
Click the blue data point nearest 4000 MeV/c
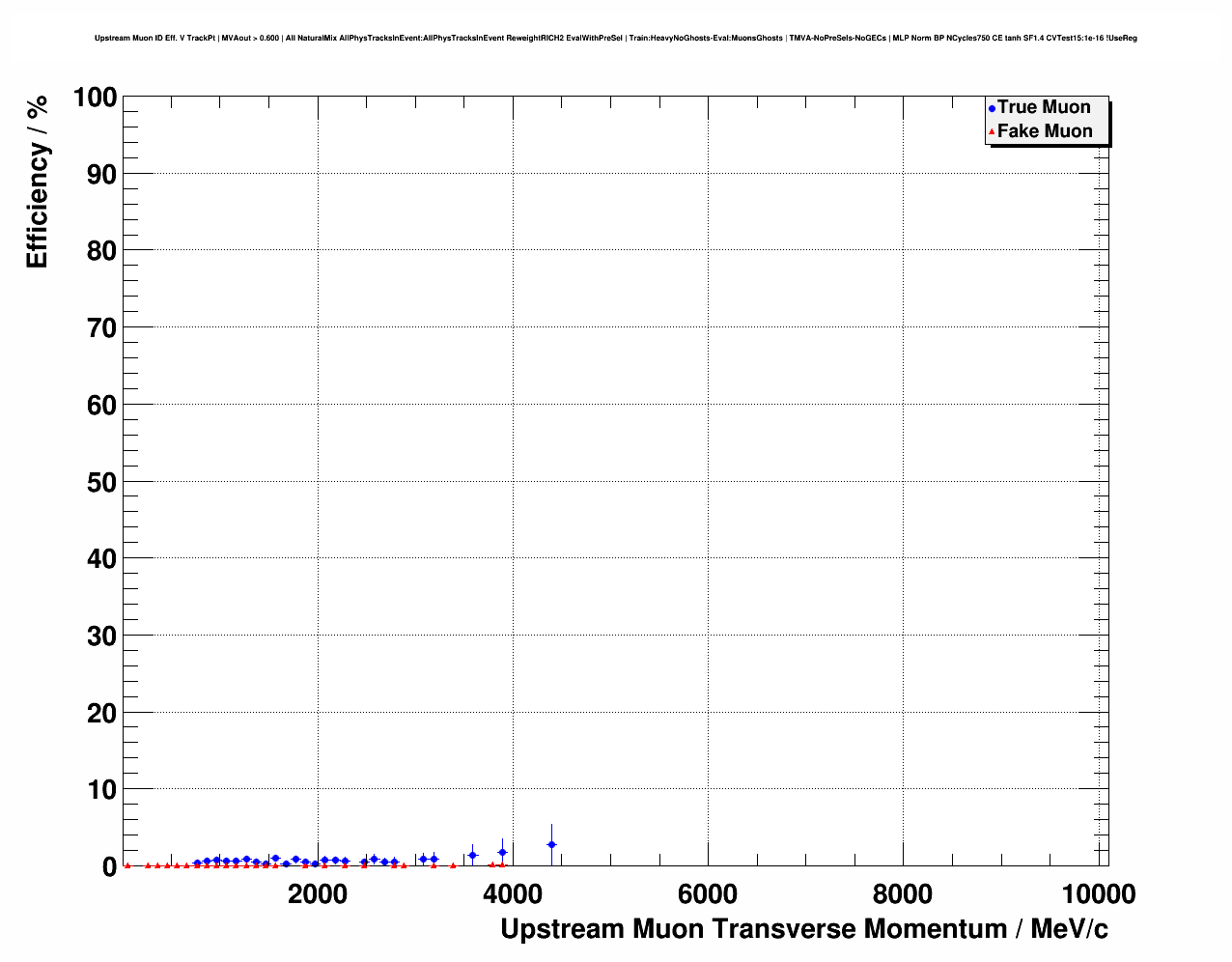click(x=502, y=852)
